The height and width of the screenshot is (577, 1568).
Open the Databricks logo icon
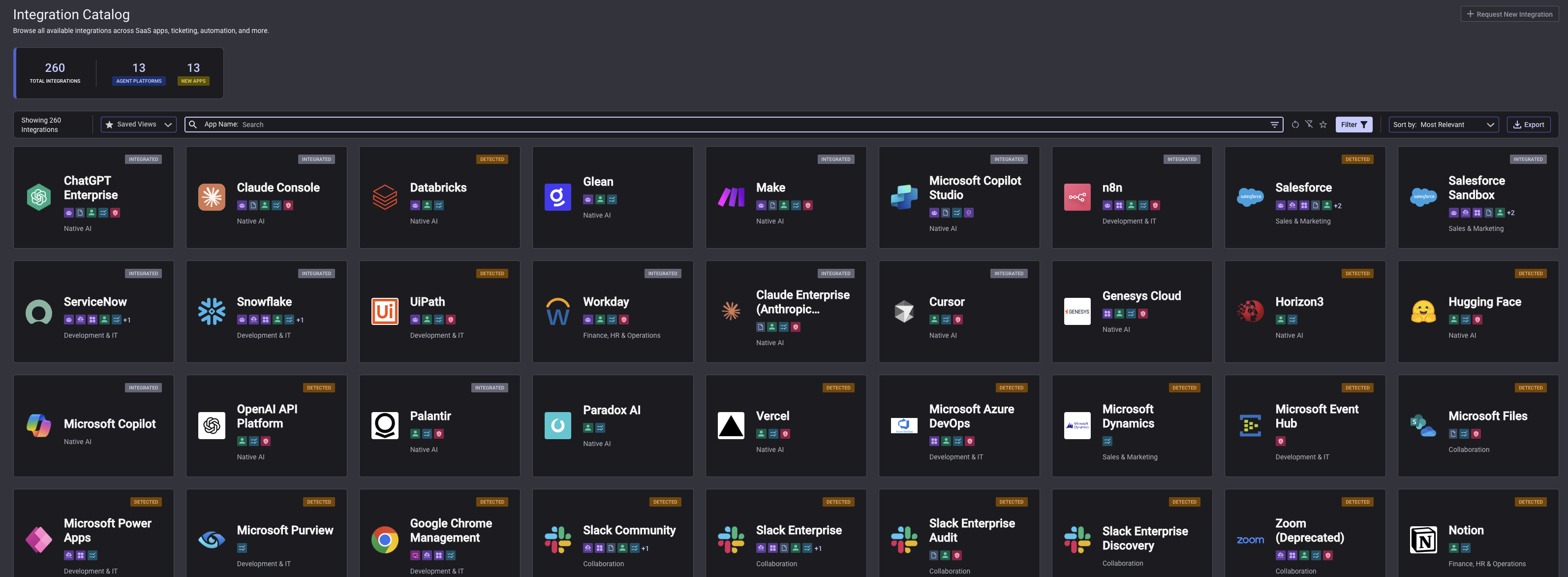tap(385, 197)
